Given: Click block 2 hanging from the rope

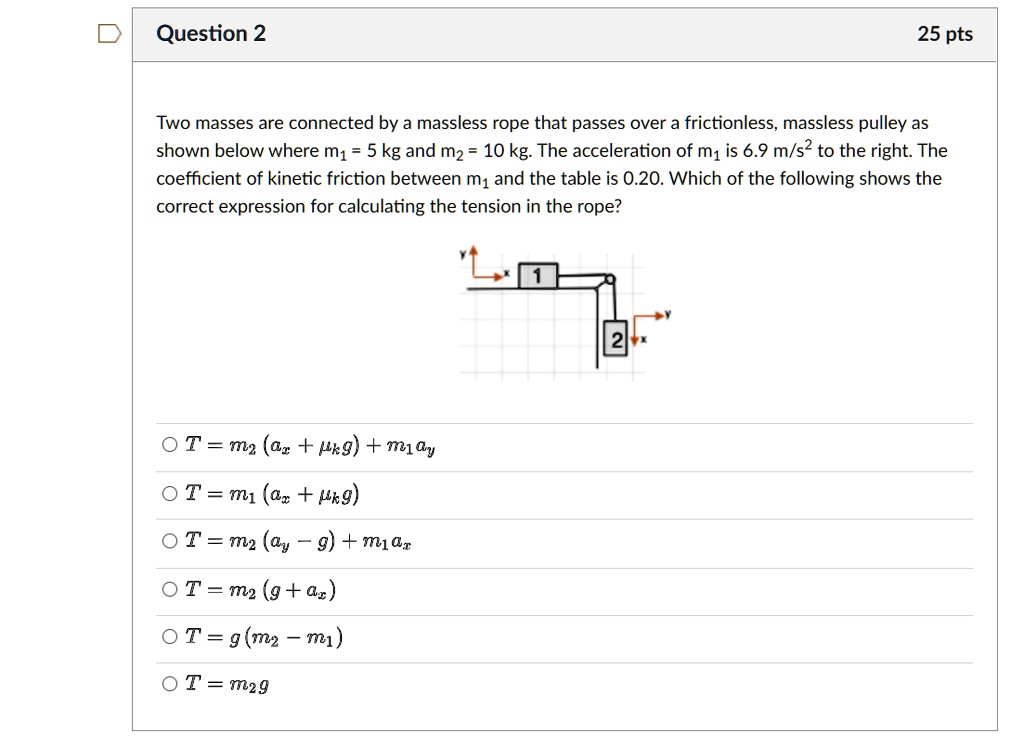Looking at the screenshot, I should (614, 340).
